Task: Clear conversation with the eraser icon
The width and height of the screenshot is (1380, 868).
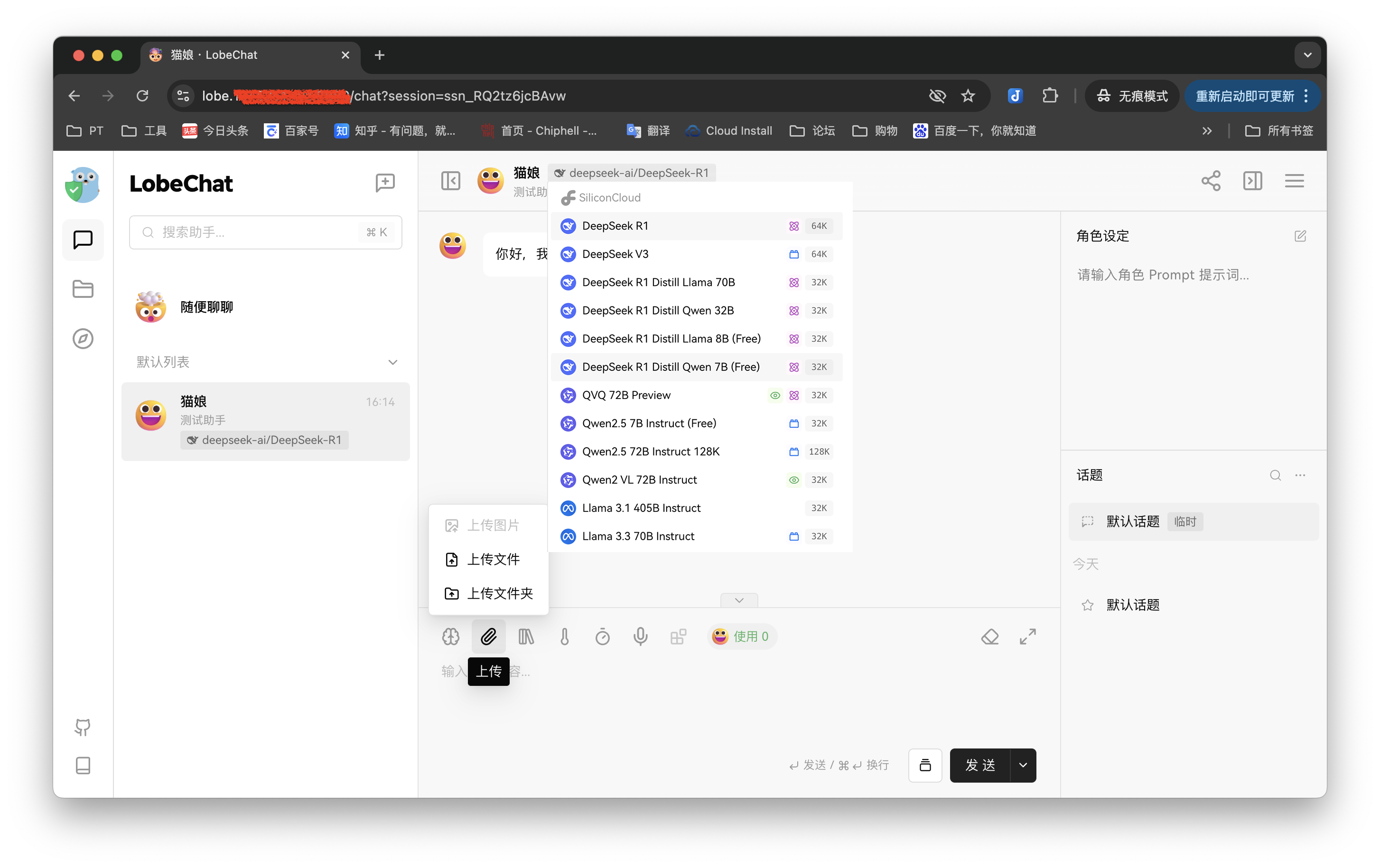Action: point(990,637)
